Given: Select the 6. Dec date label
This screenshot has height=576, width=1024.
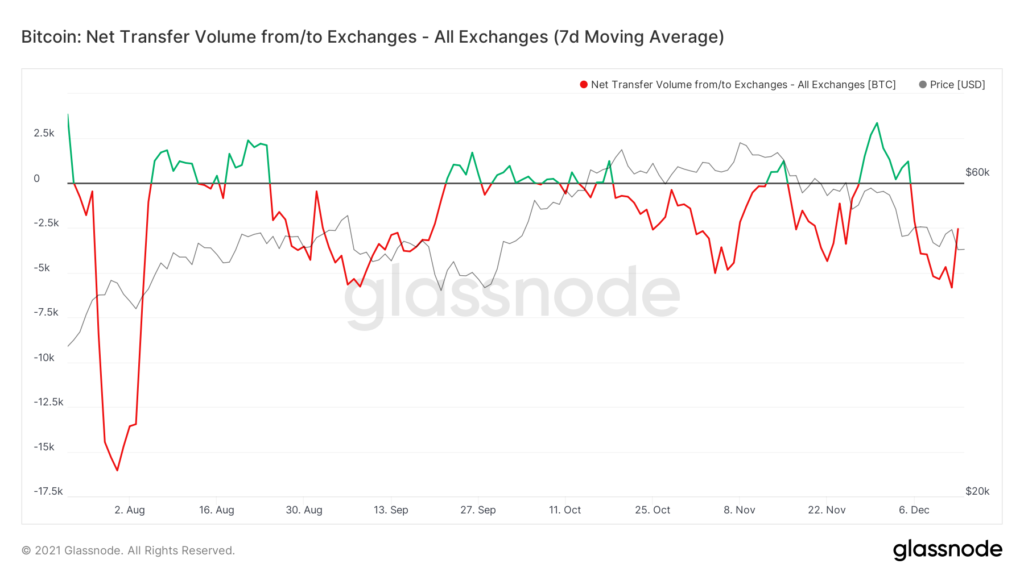Looking at the screenshot, I should (913, 510).
